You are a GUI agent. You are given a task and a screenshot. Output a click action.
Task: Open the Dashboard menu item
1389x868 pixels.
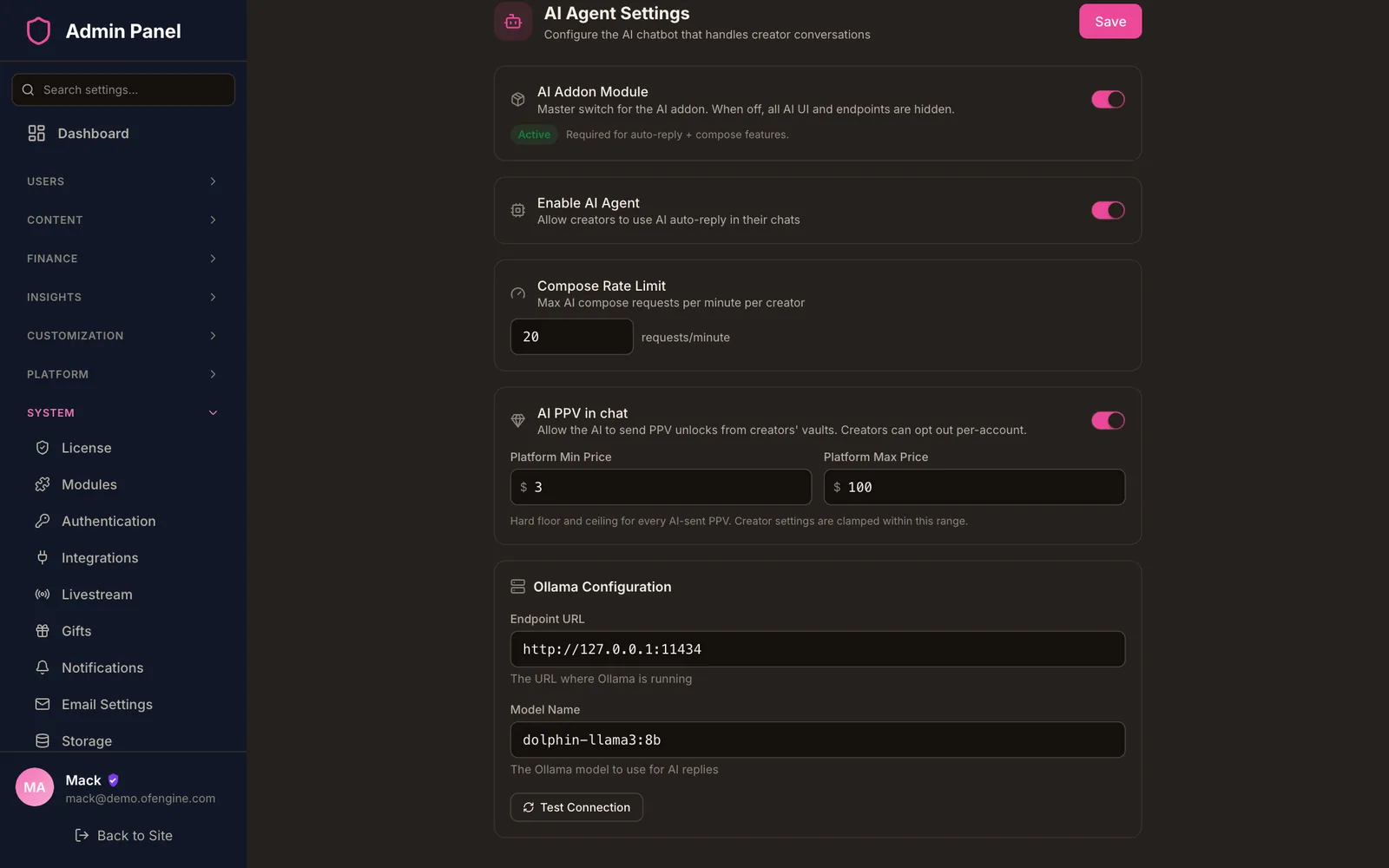[123, 133]
